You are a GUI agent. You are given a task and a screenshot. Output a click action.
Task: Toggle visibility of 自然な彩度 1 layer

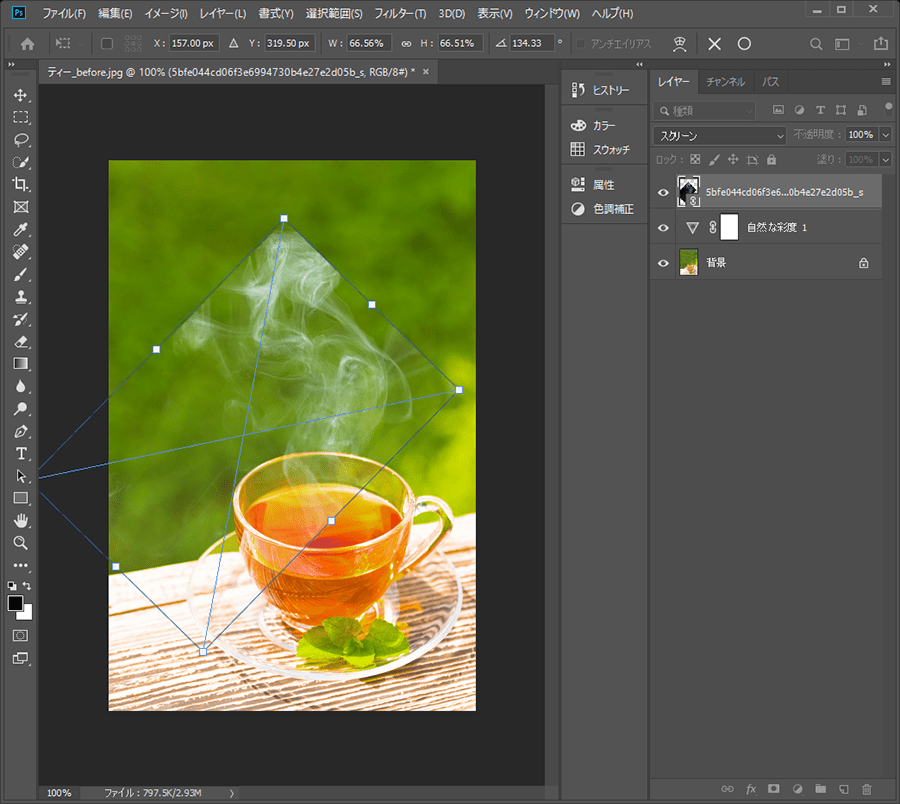tap(663, 228)
